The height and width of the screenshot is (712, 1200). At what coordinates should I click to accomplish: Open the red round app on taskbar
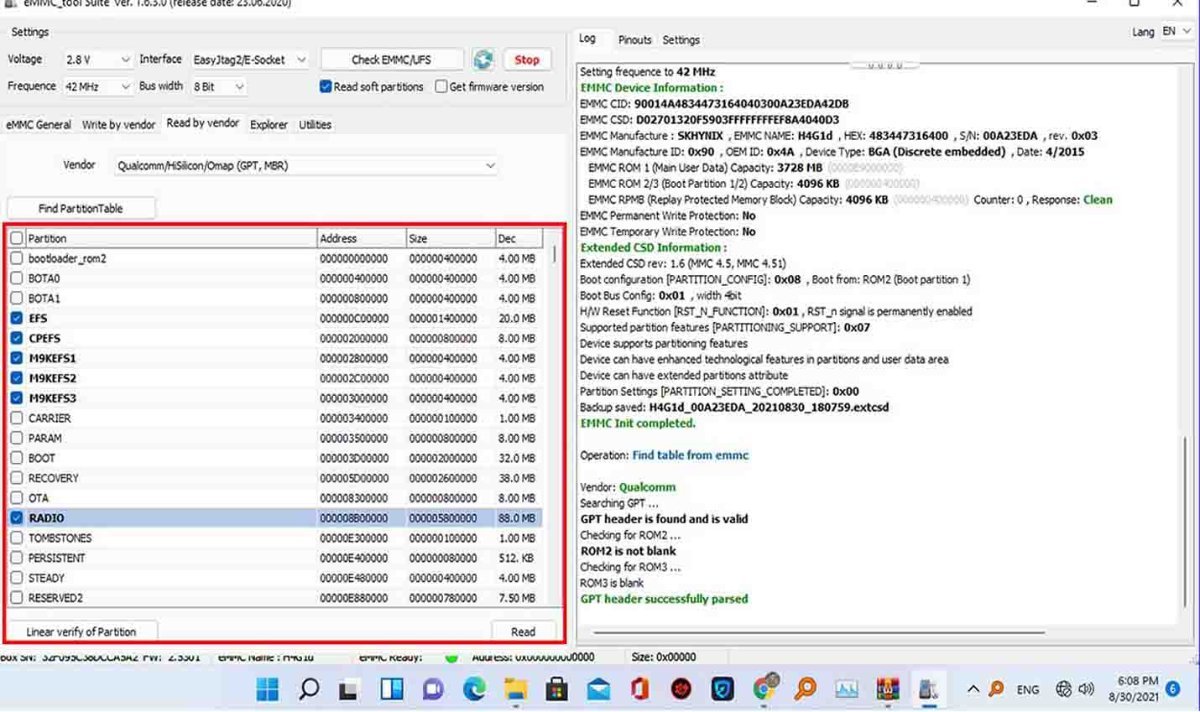pos(681,689)
